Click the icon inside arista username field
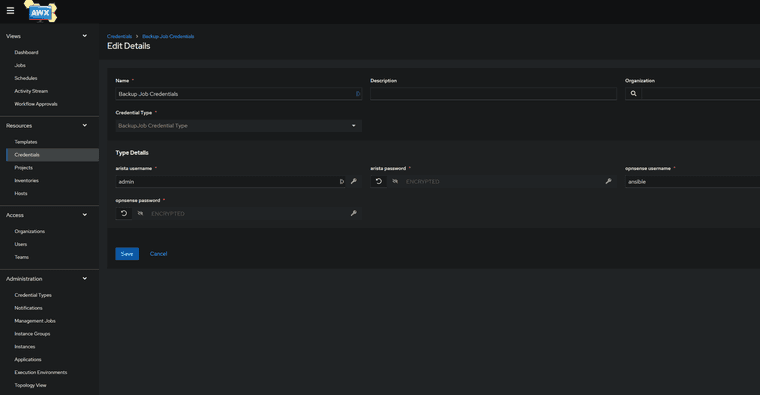Screen dimensions: 760x395 coord(342,181)
